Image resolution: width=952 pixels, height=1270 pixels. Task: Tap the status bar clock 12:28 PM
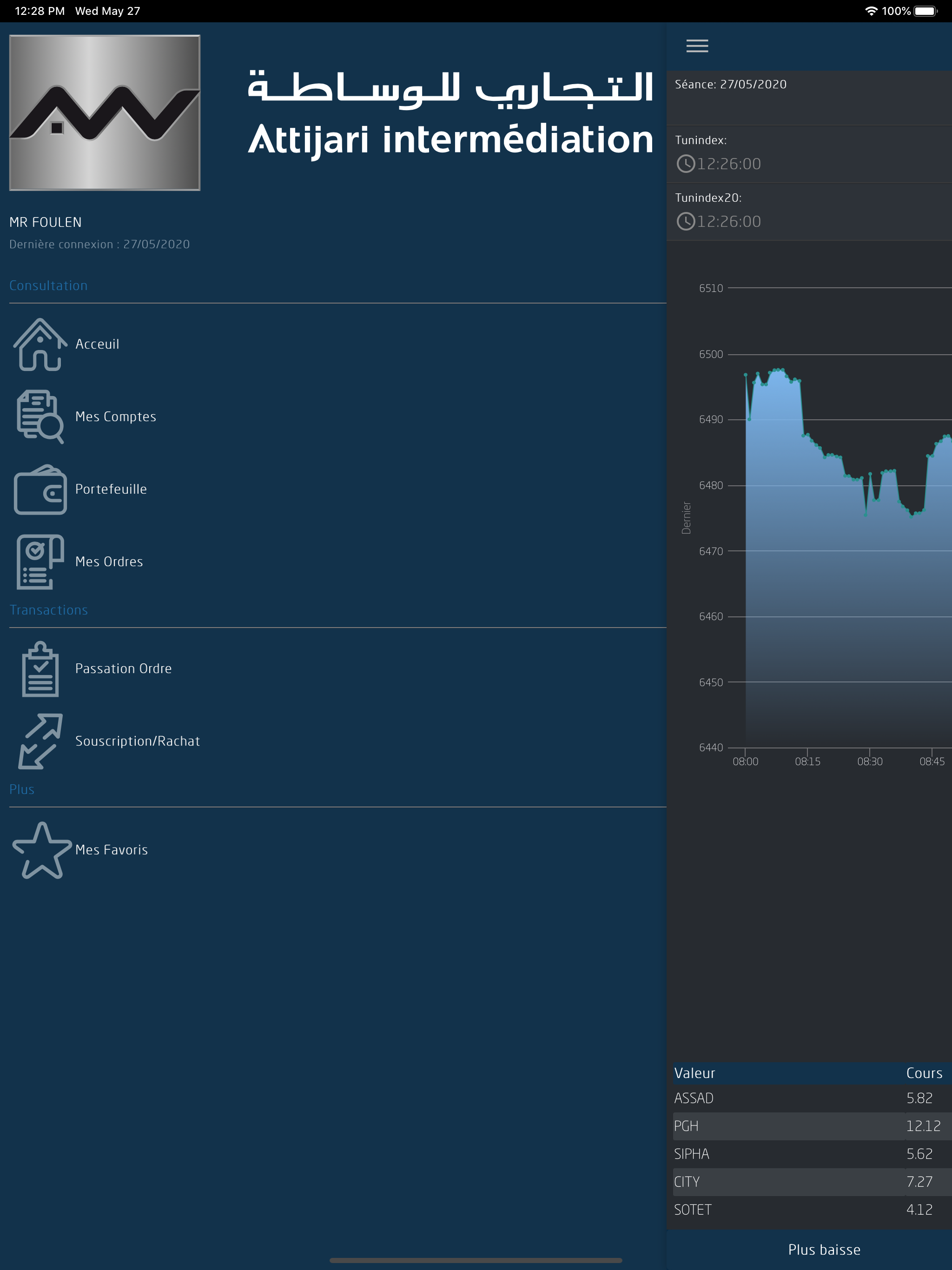pos(40,11)
